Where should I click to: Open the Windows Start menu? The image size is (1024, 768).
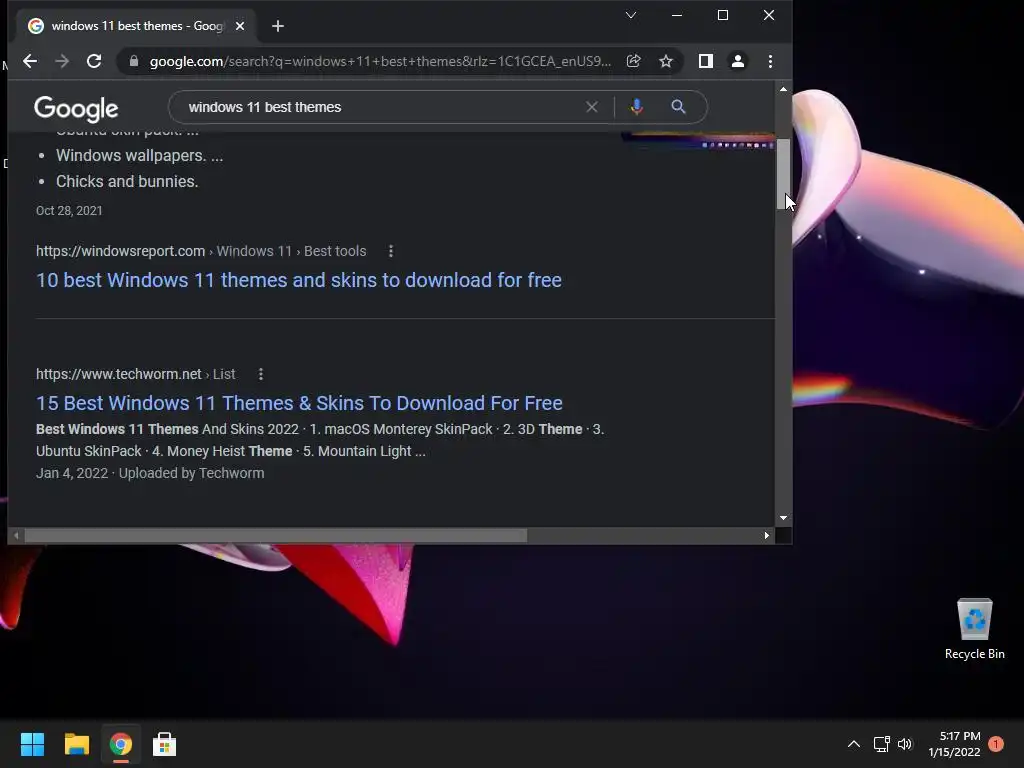[x=32, y=744]
